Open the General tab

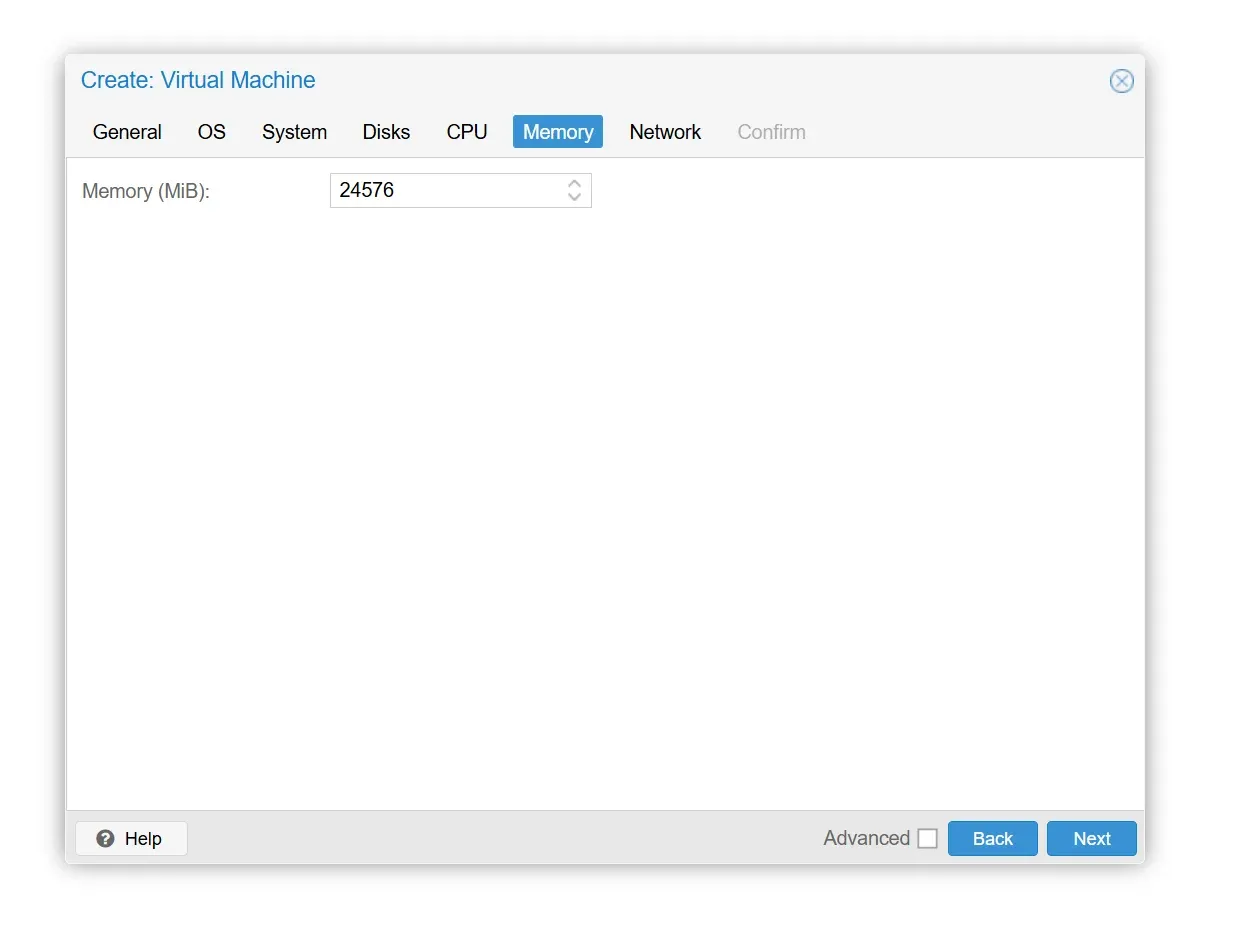click(x=127, y=132)
